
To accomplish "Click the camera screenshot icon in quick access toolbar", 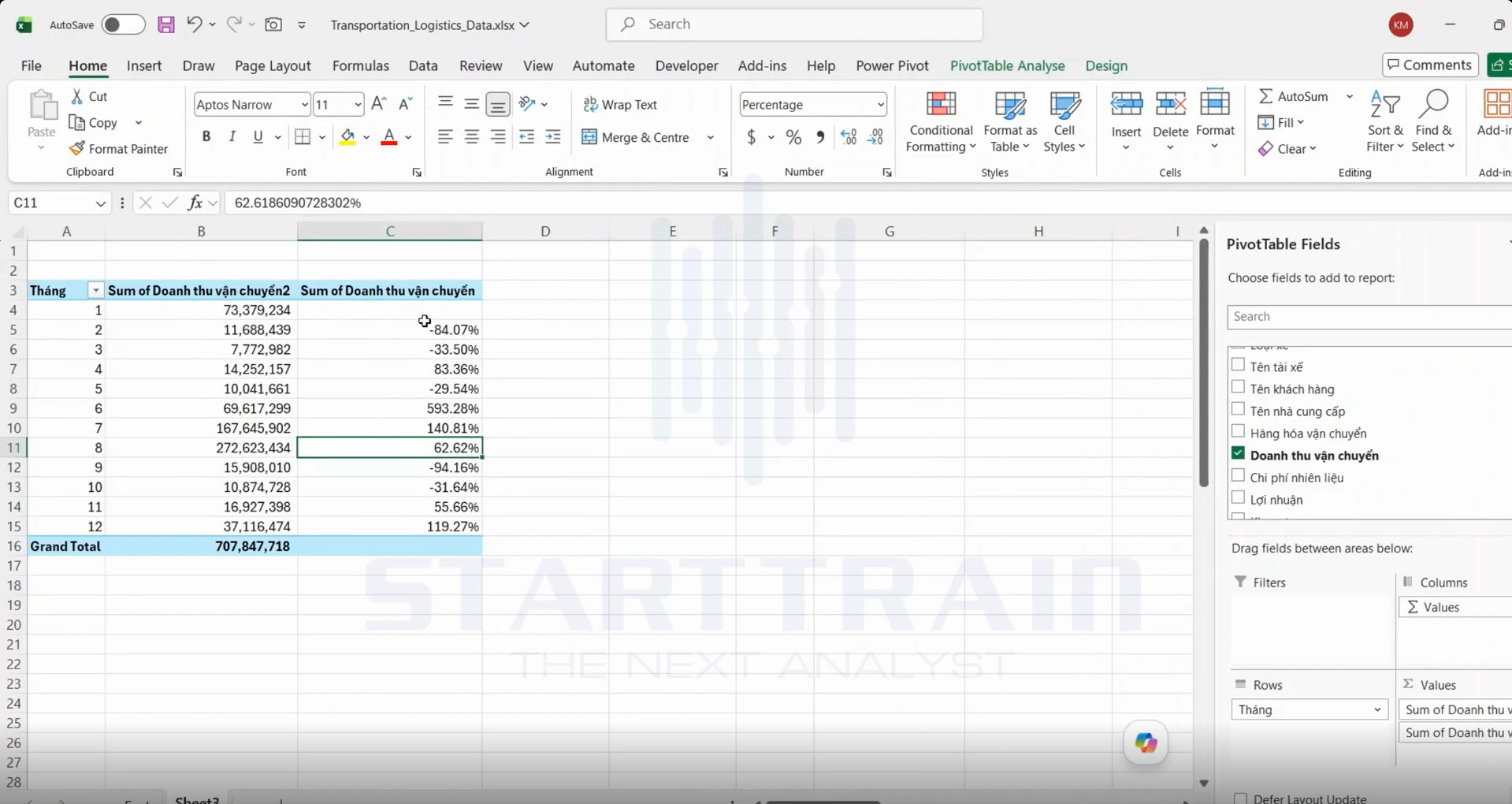I will coord(273,24).
